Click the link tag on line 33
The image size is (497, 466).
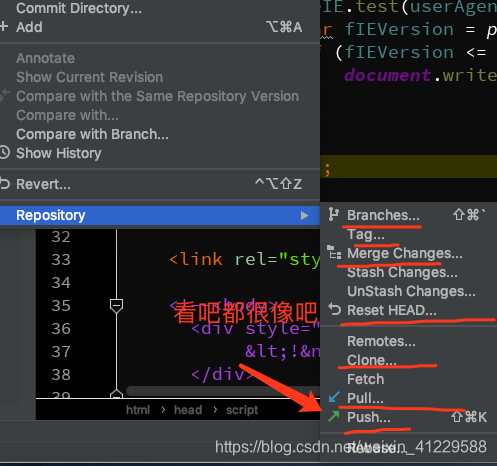[x=196, y=260]
